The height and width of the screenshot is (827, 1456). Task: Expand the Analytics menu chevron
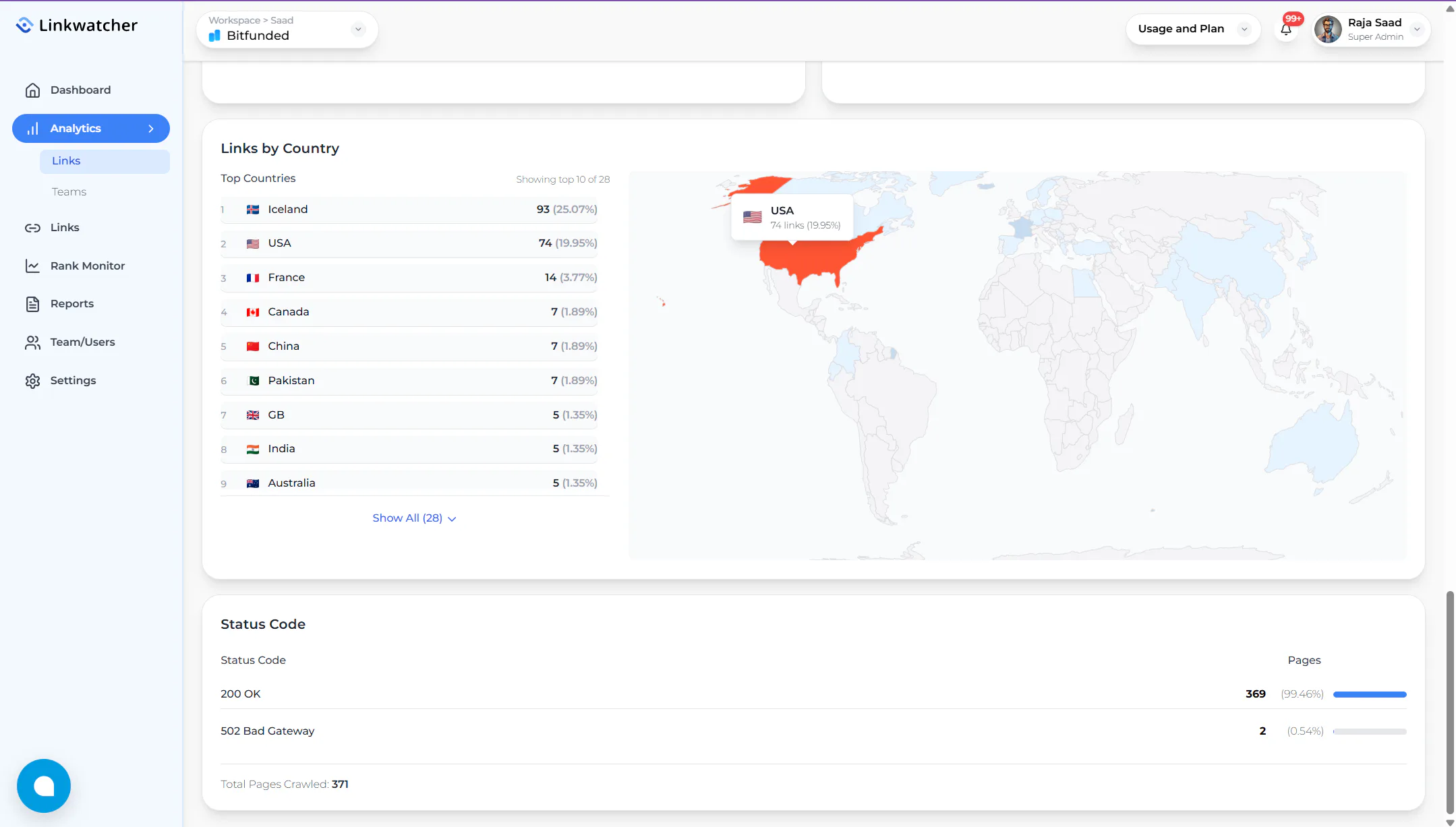pyautogui.click(x=151, y=129)
